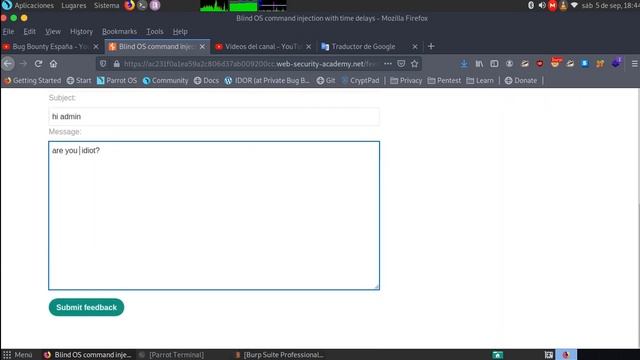Launch Firefox from the top panel icon

tap(129, 5)
